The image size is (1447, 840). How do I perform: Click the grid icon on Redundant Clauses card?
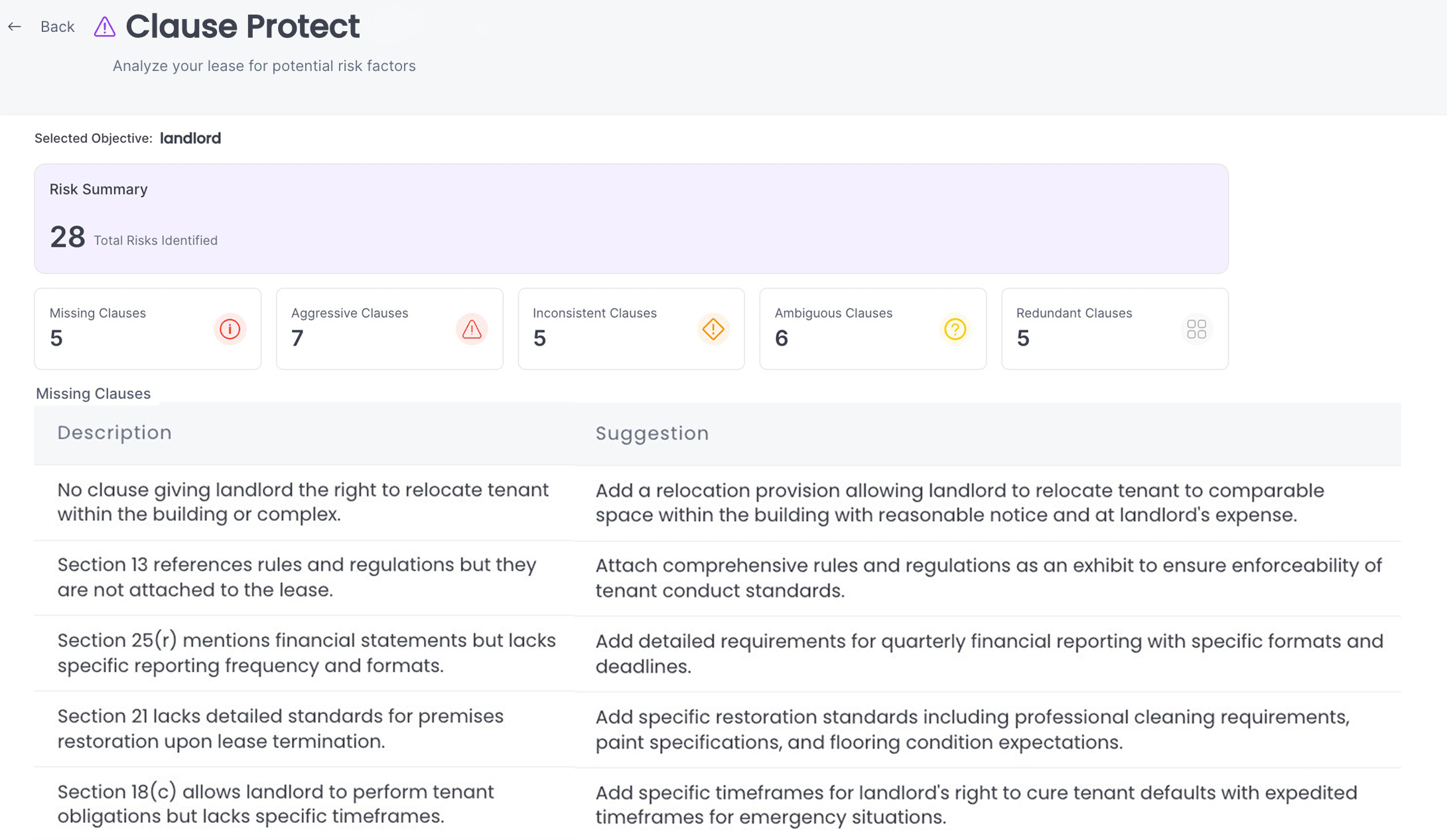(1197, 328)
